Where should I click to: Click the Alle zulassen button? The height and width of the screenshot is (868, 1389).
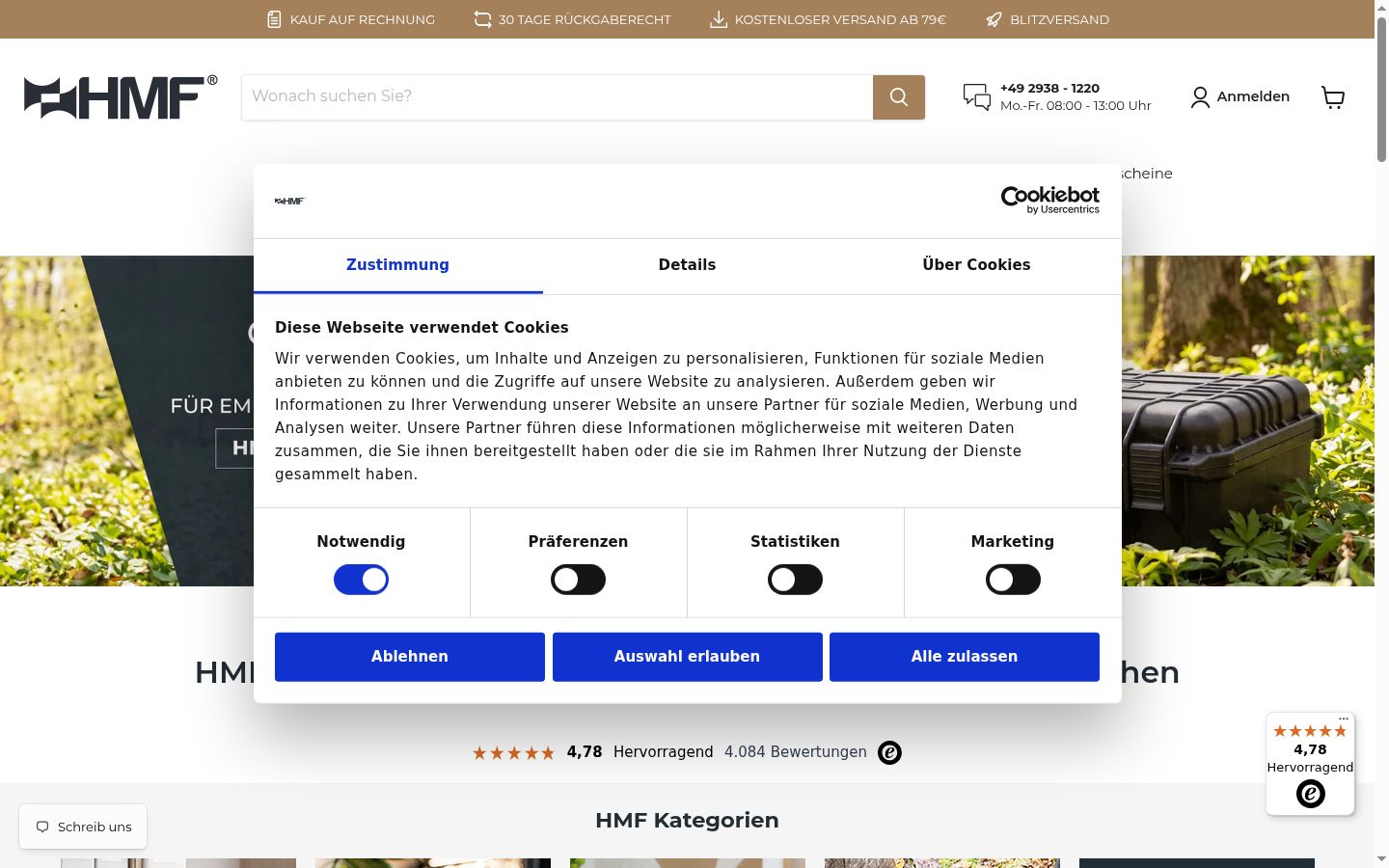965,657
